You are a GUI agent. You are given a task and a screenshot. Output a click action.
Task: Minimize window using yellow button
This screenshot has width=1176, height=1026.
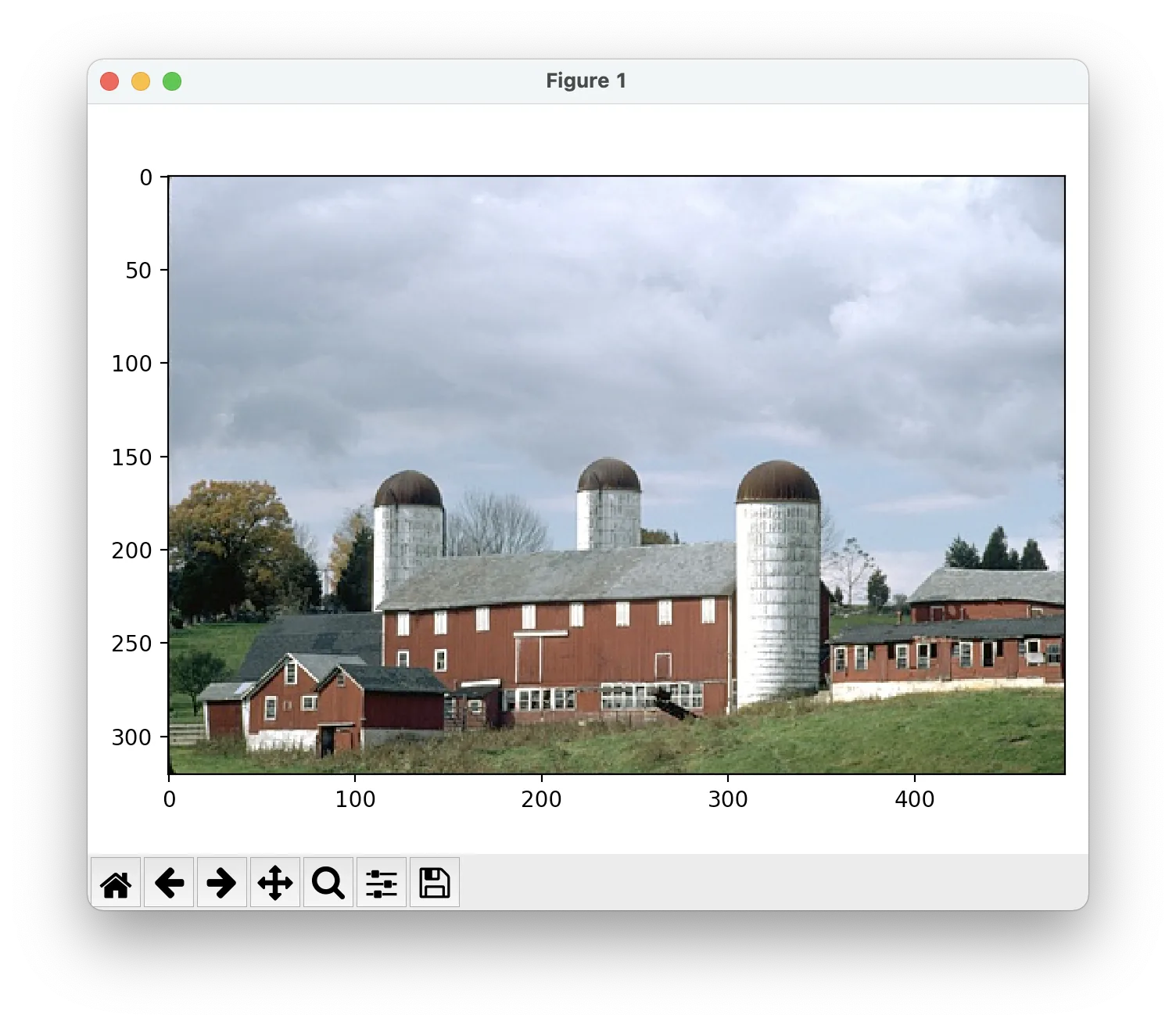[141, 81]
